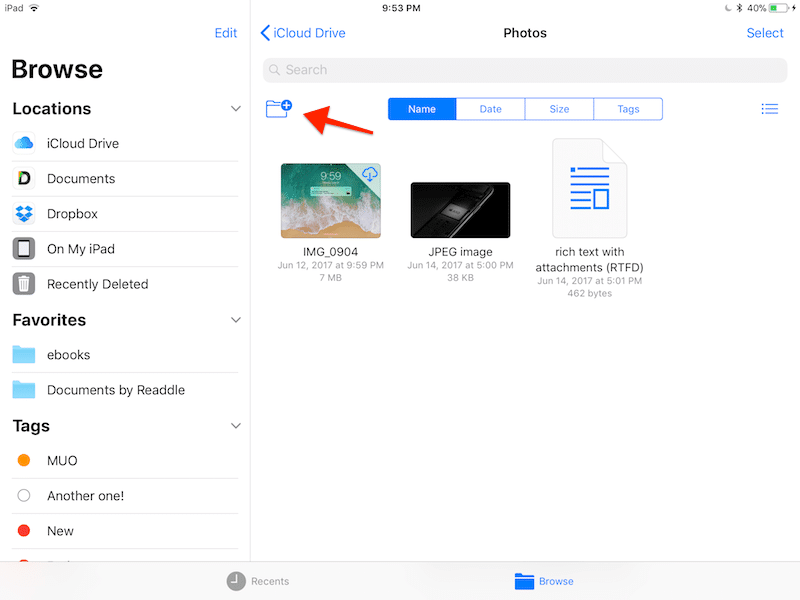Tap the Select button
800x600 pixels.
(765, 33)
